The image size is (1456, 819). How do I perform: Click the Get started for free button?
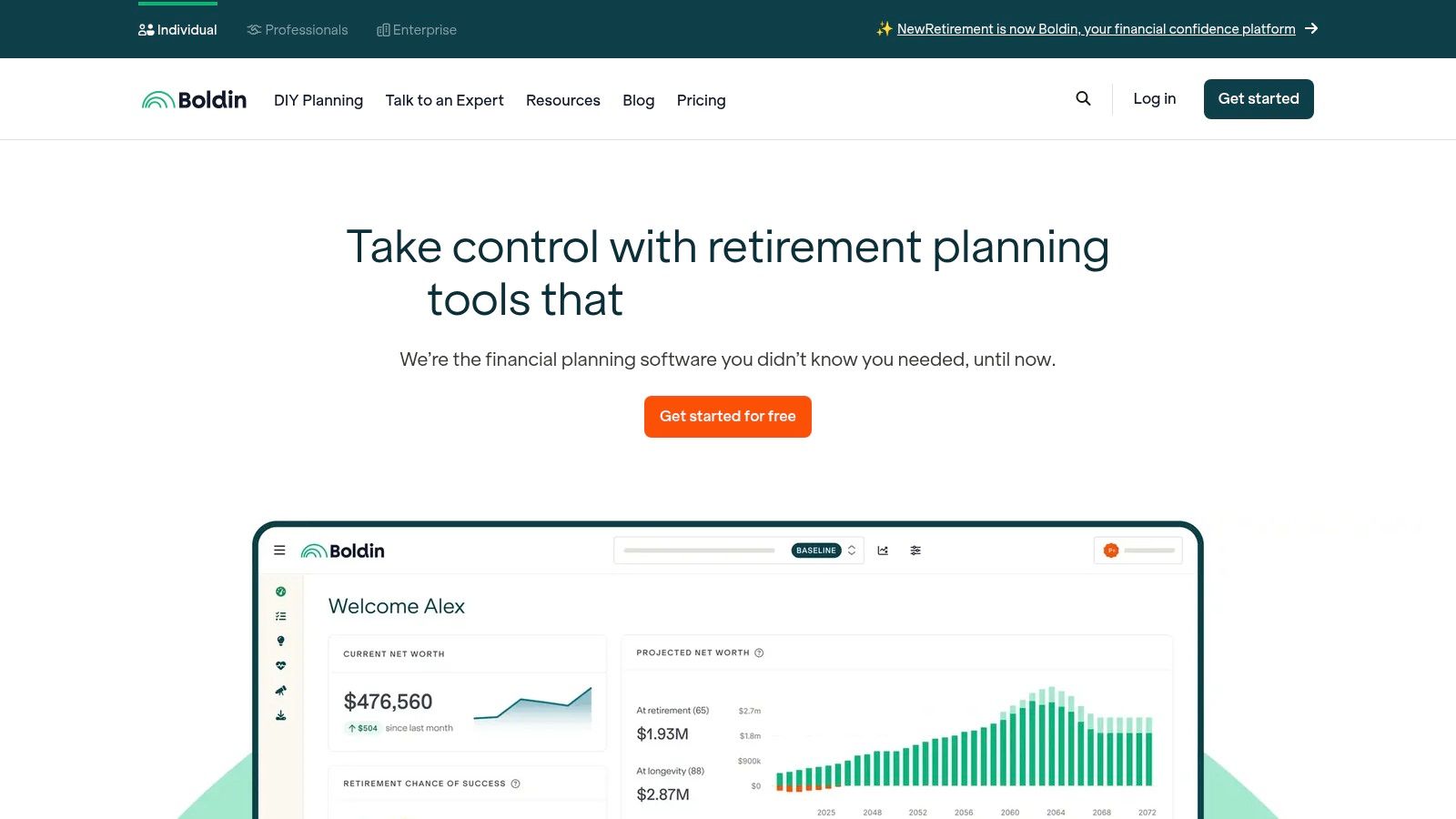pyautogui.click(x=727, y=416)
